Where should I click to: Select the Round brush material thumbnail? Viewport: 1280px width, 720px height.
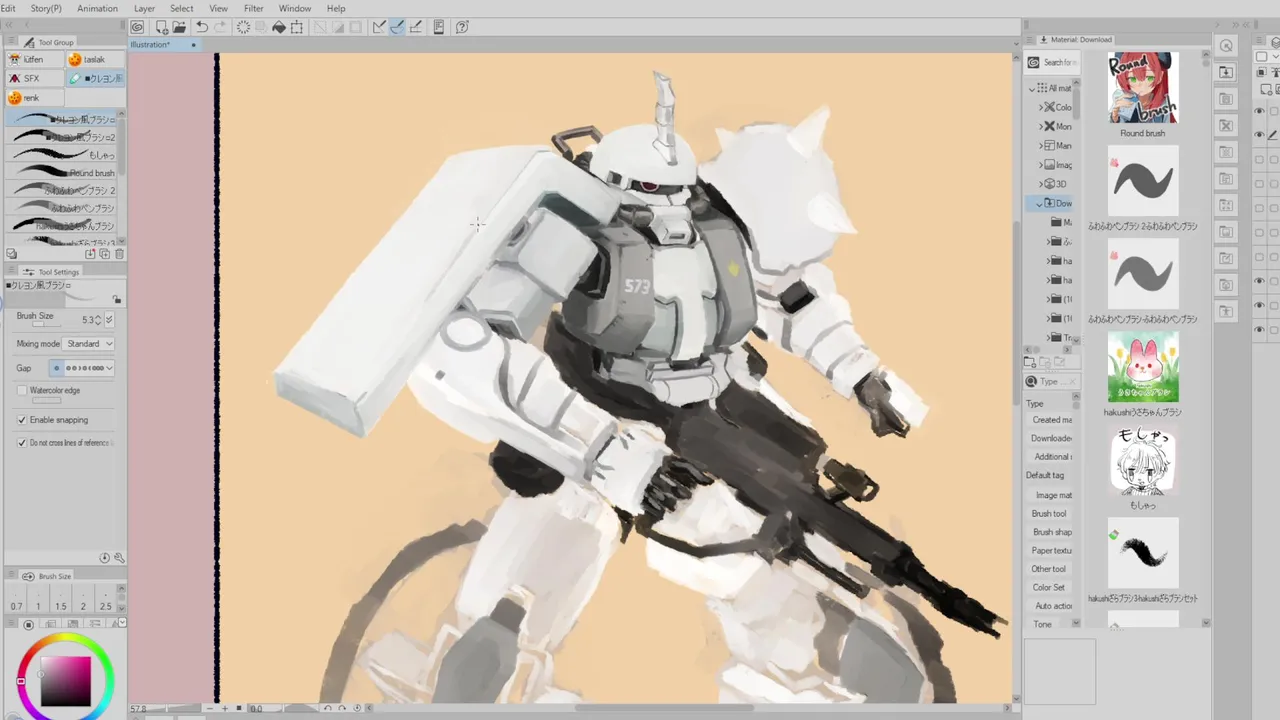pos(1142,88)
